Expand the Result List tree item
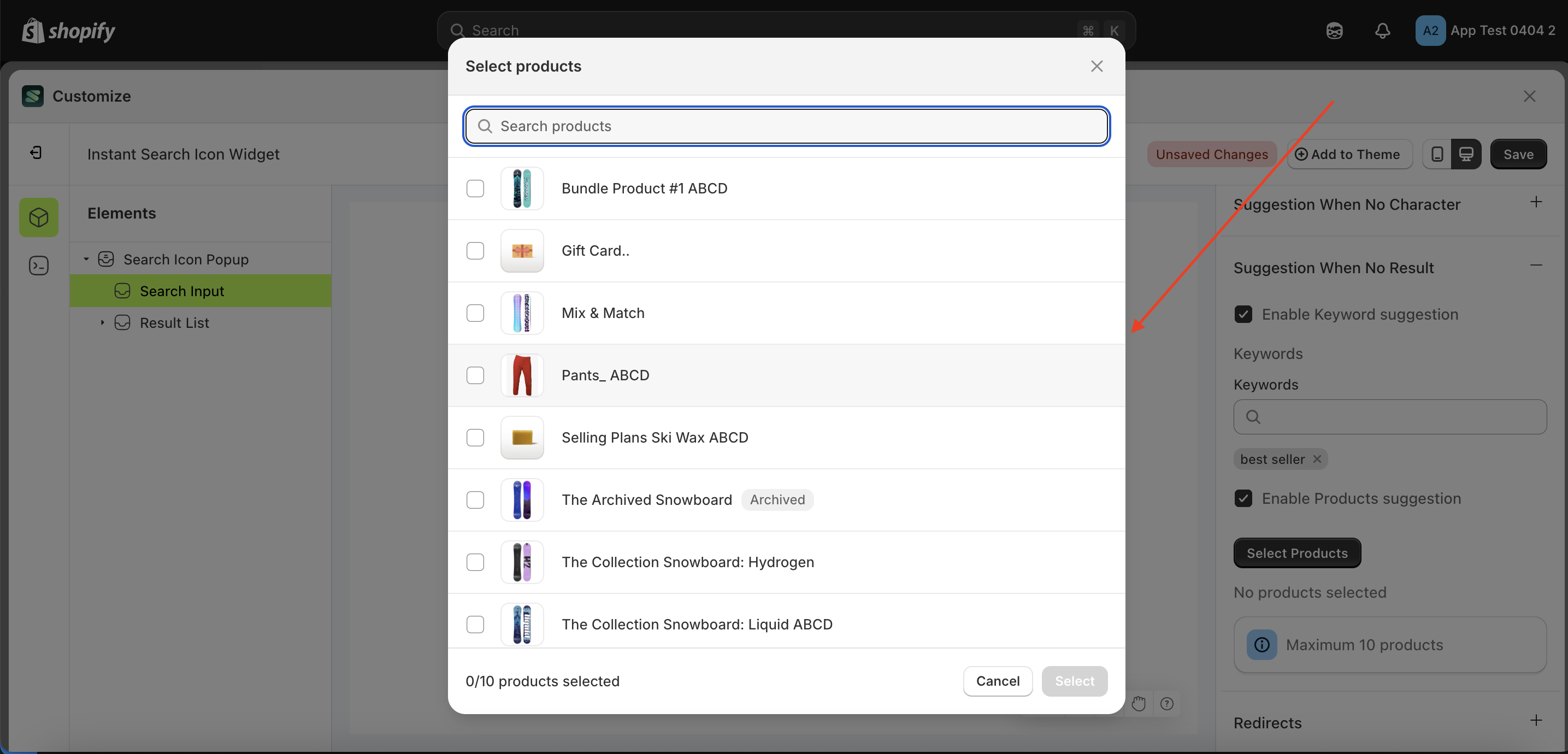1568x754 pixels. click(102, 323)
